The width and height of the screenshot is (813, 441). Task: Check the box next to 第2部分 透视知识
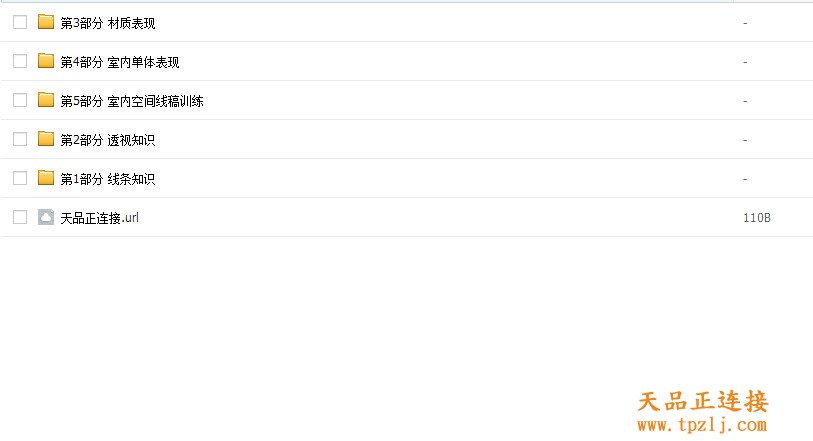pos(20,139)
